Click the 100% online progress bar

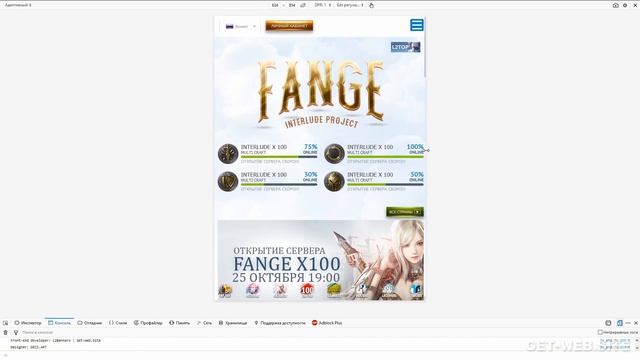(x=385, y=156)
